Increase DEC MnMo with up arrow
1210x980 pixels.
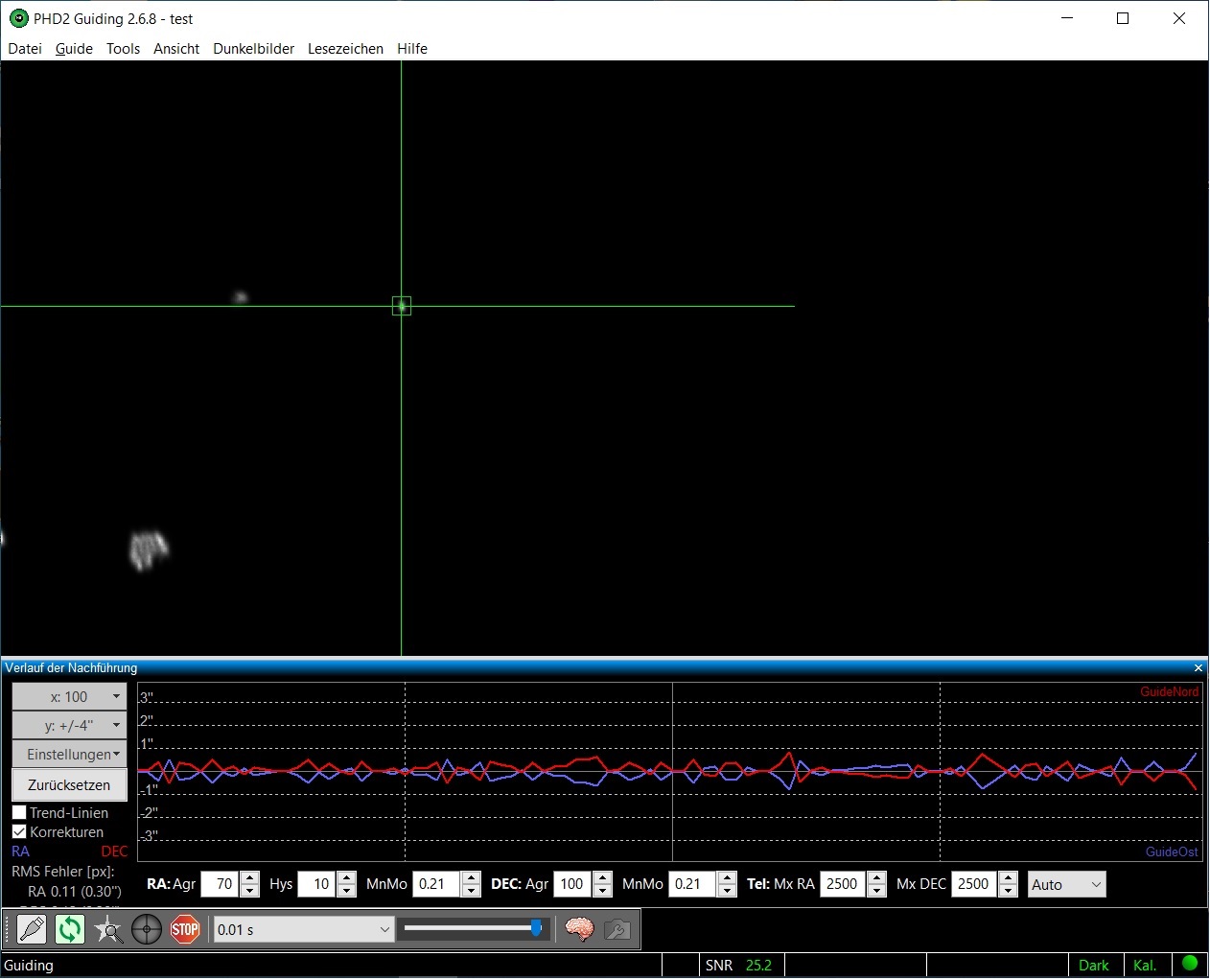(x=727, y=877)
